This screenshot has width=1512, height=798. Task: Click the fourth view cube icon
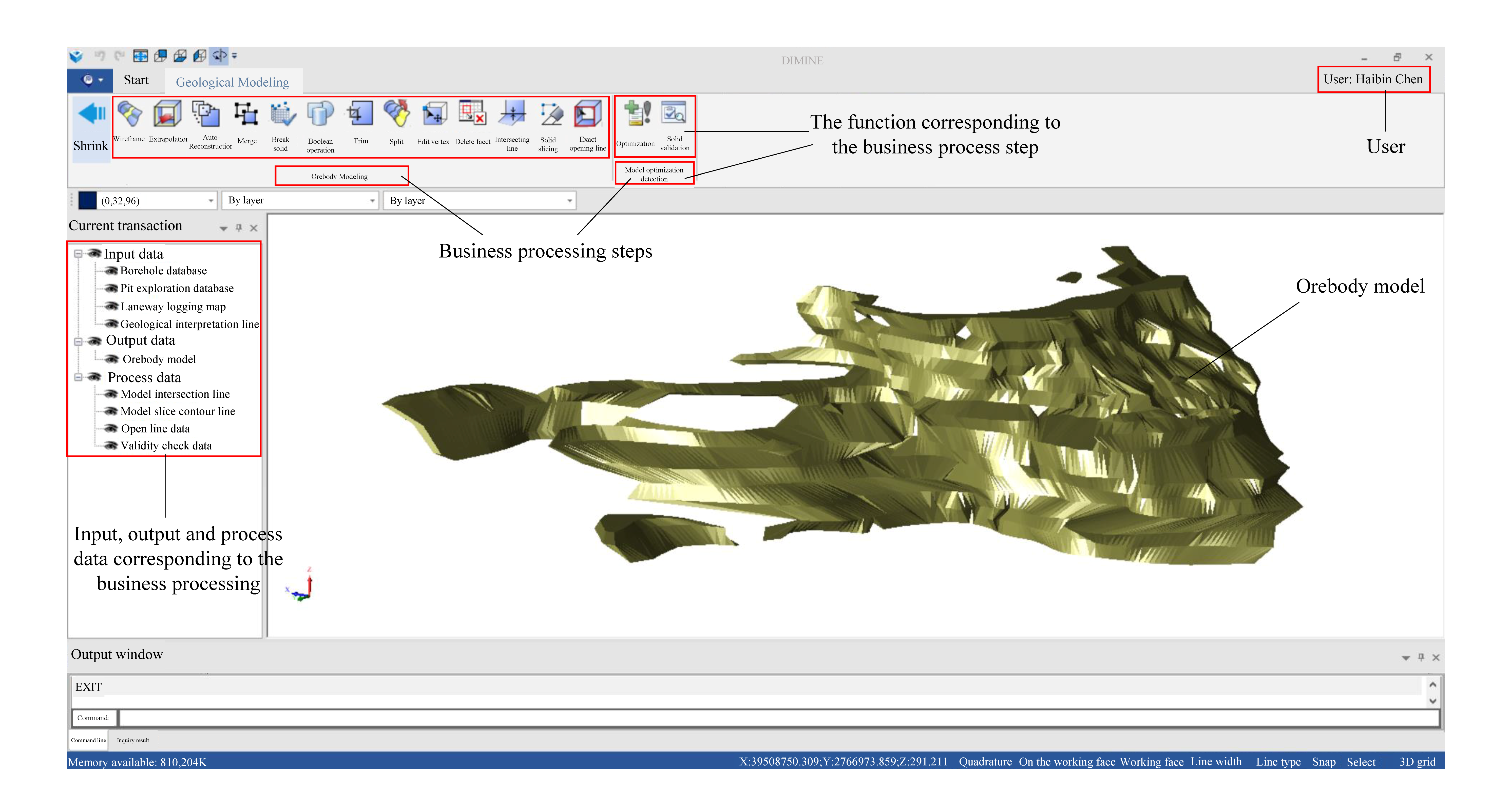coord(200,56)
